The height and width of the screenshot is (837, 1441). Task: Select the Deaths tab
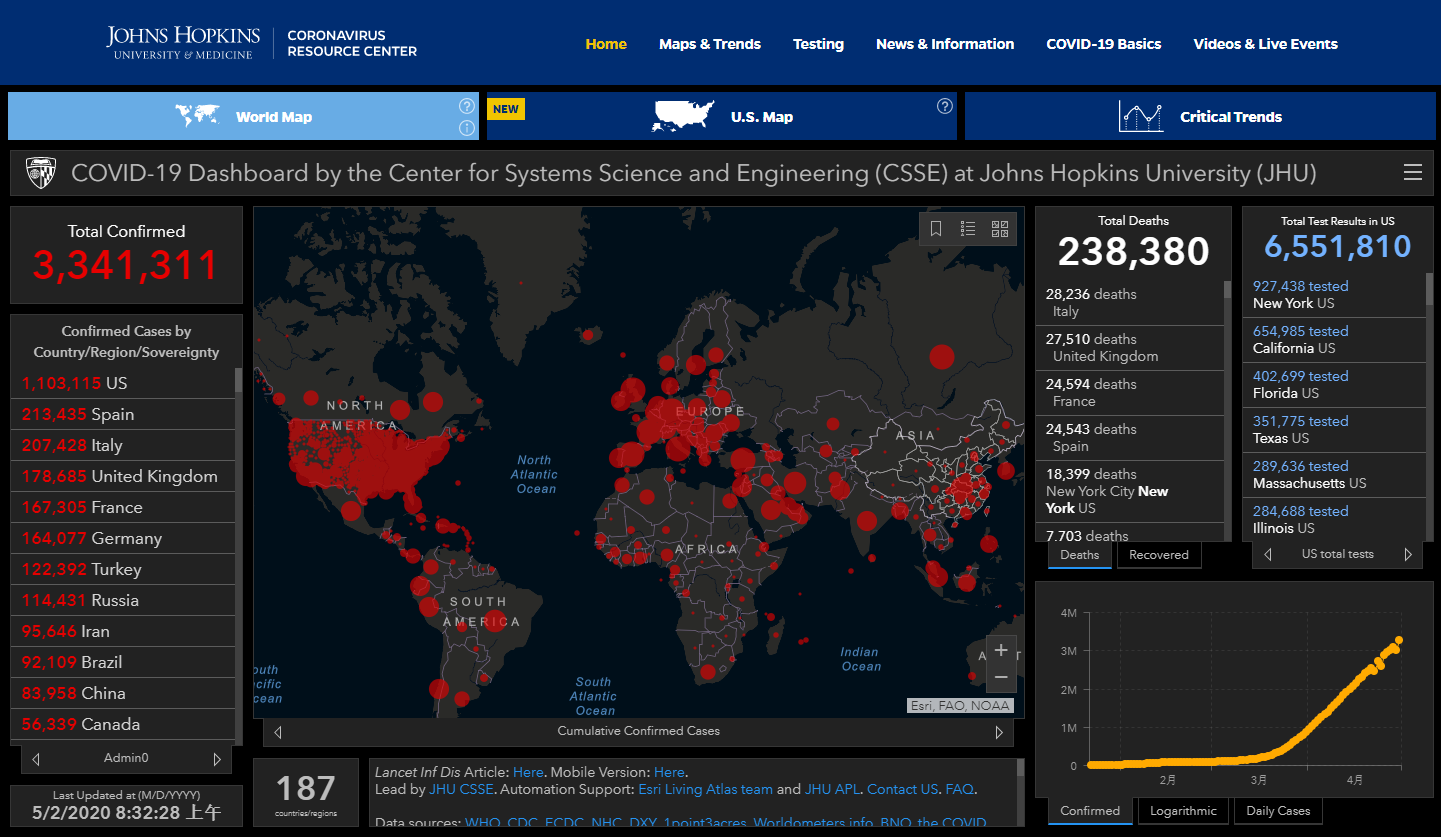point(1080,555)
